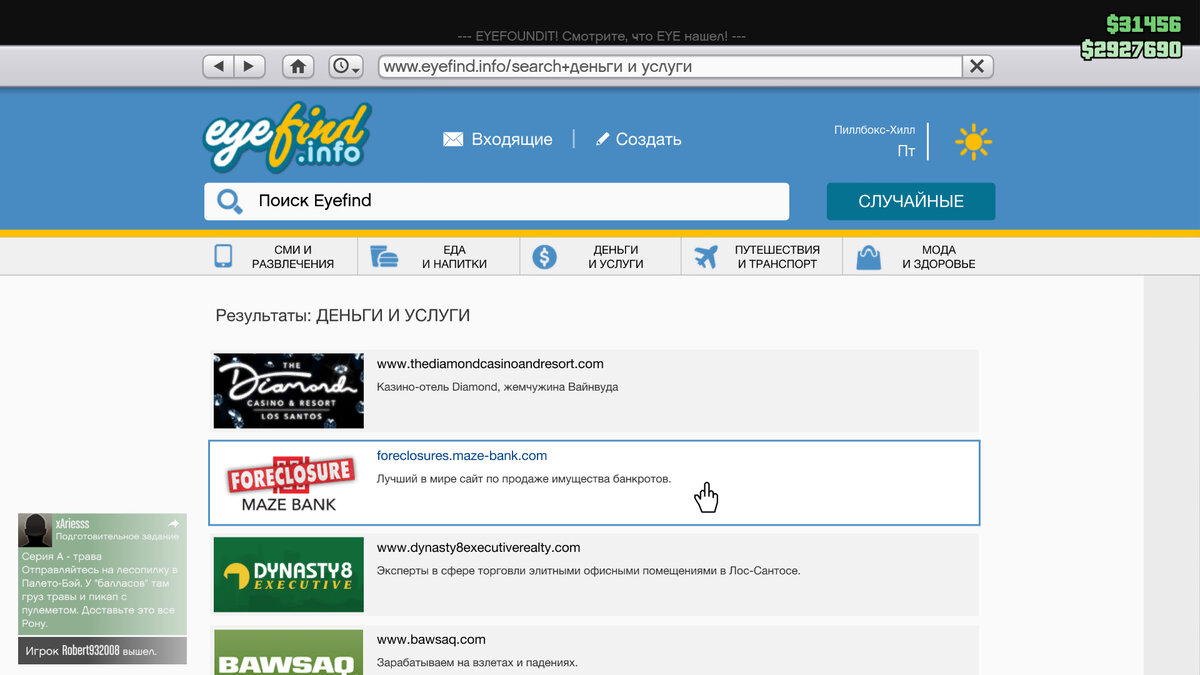Open the browser home page icon
1200x675 pixels.
click(x=297, y=66)
